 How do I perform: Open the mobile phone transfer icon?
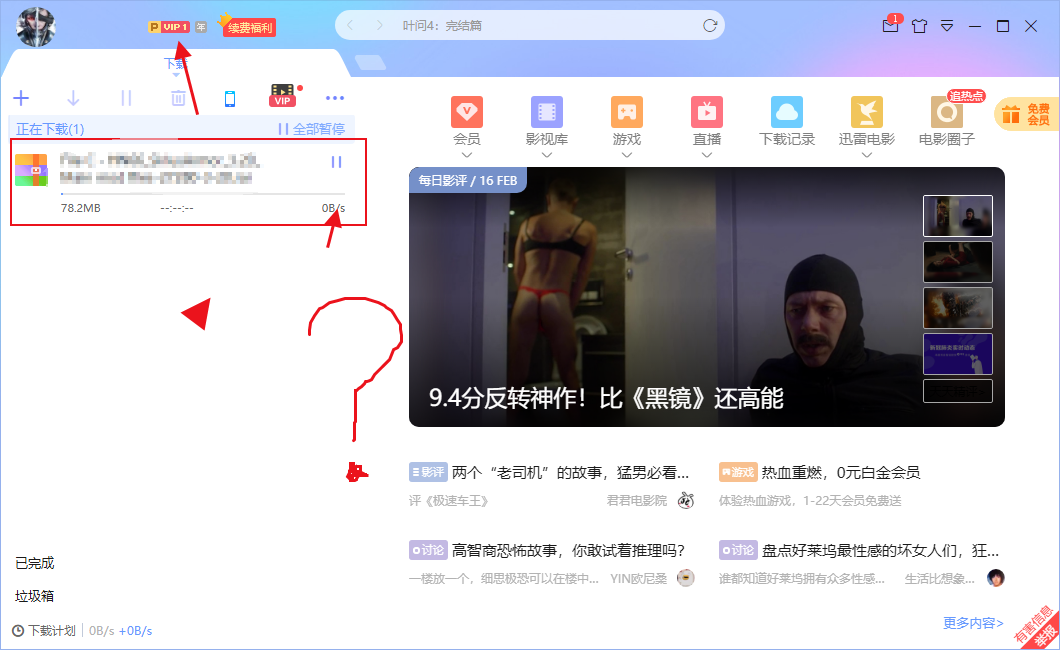(231, 97)
